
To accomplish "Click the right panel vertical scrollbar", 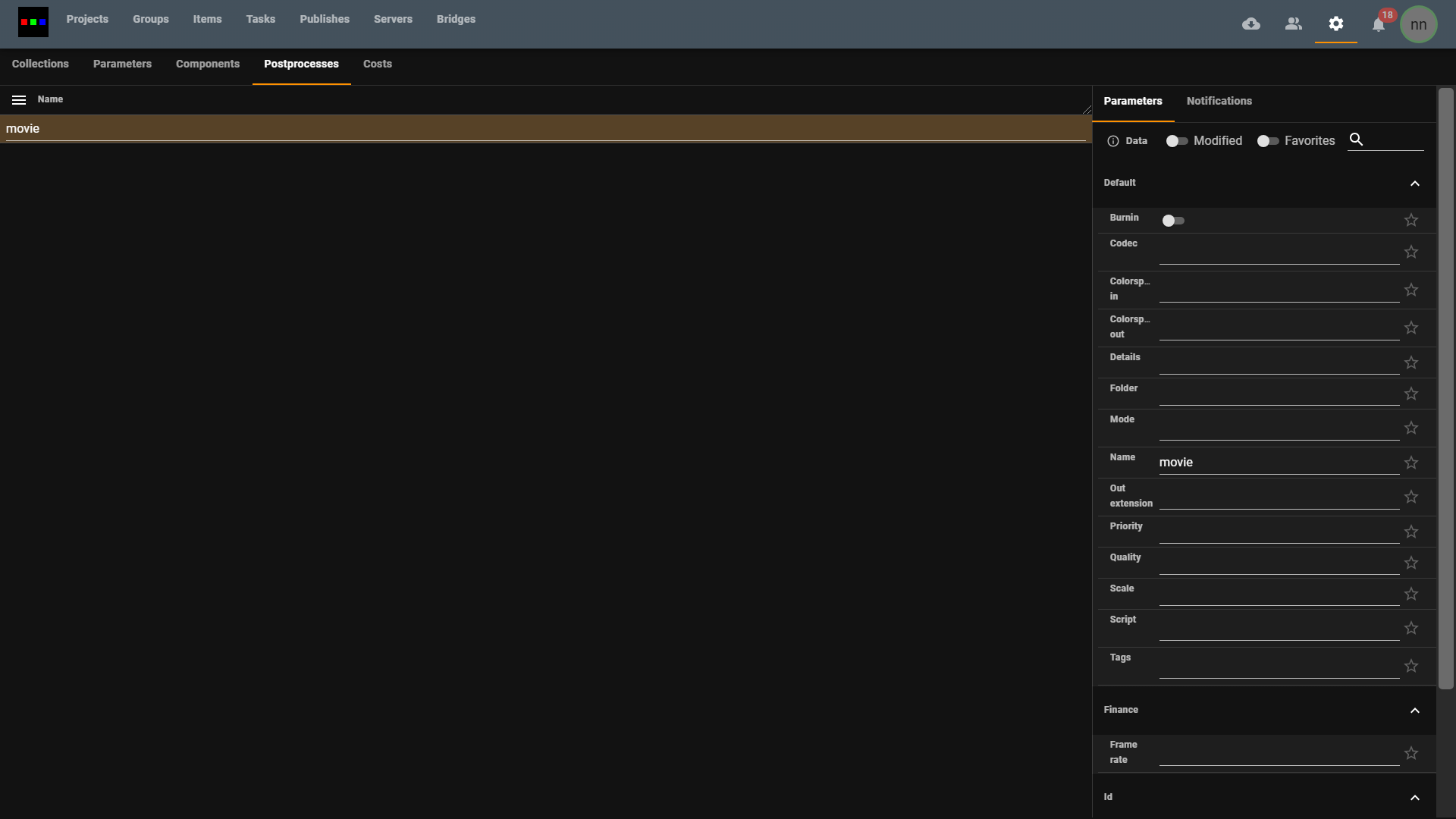I will [1446, 387].
